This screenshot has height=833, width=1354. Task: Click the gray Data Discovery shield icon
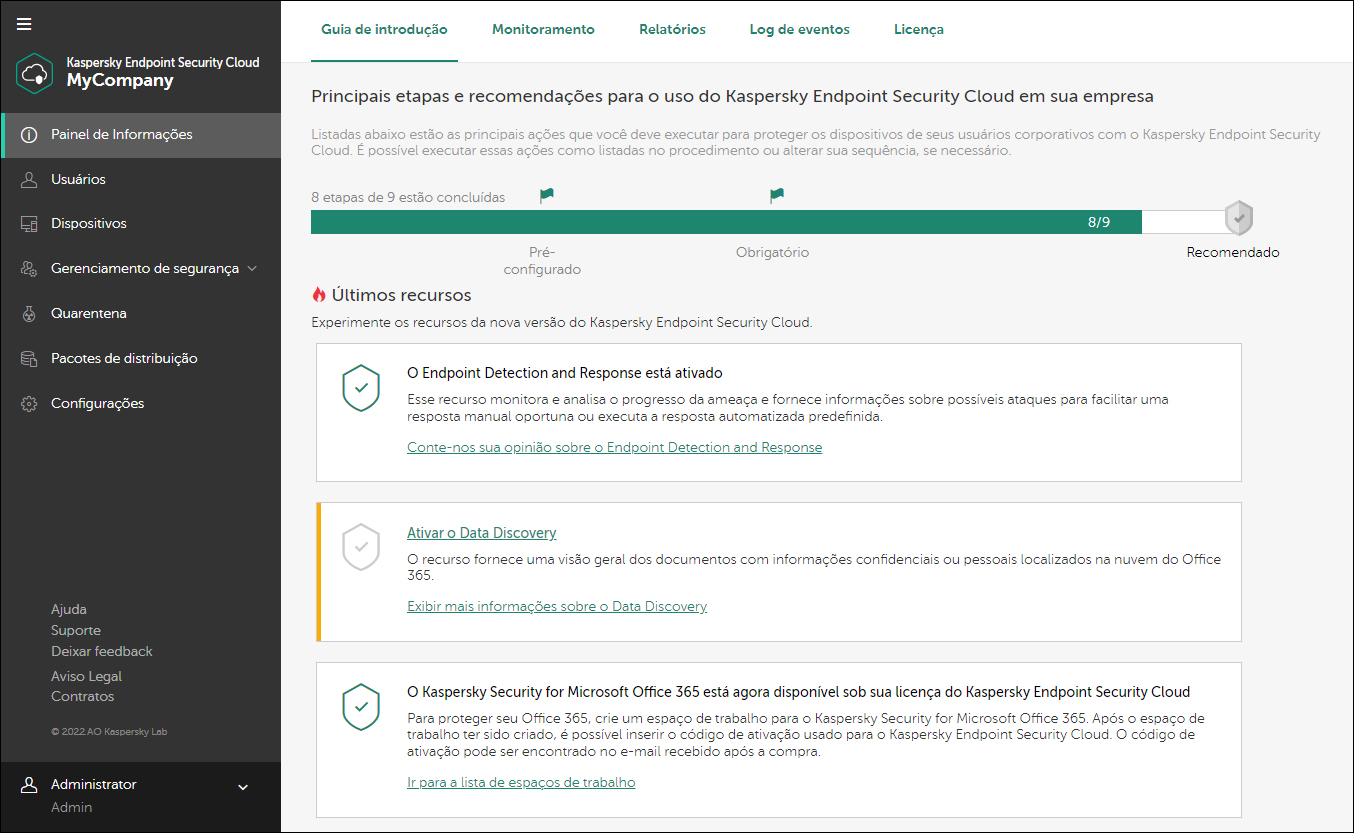361,547
